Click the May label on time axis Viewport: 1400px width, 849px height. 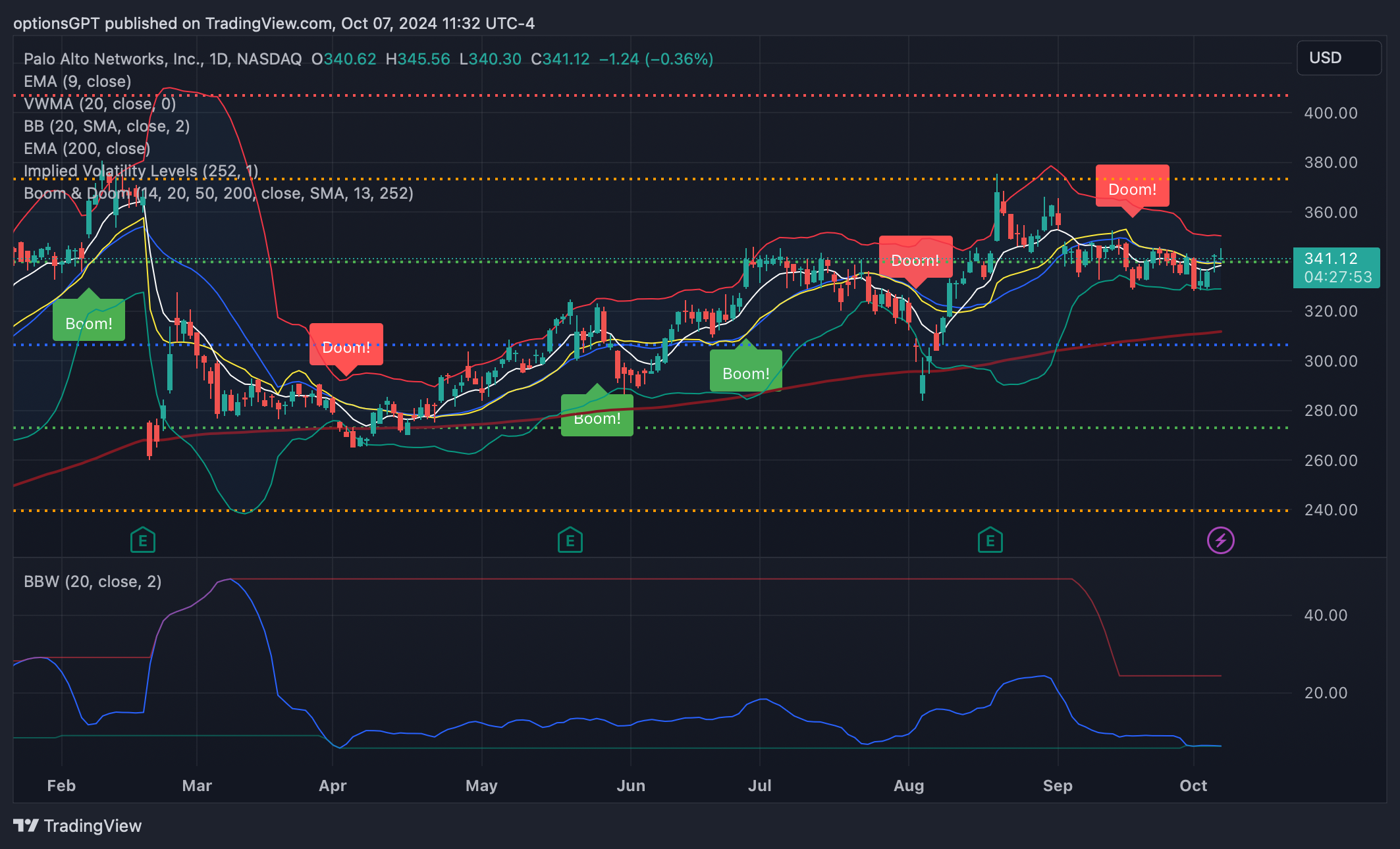coord(481,786)
